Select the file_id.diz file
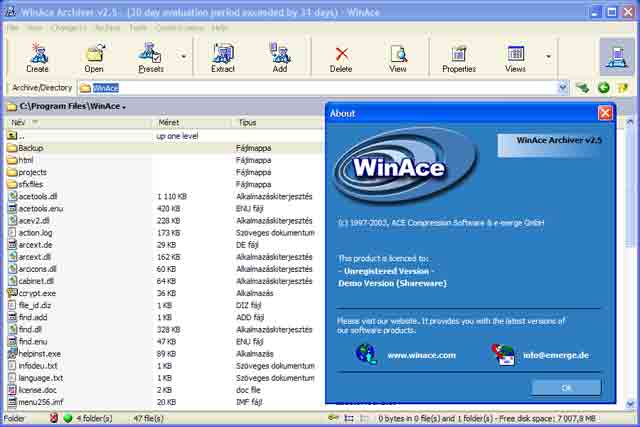640x427 pixels. [x=164, y=305]
